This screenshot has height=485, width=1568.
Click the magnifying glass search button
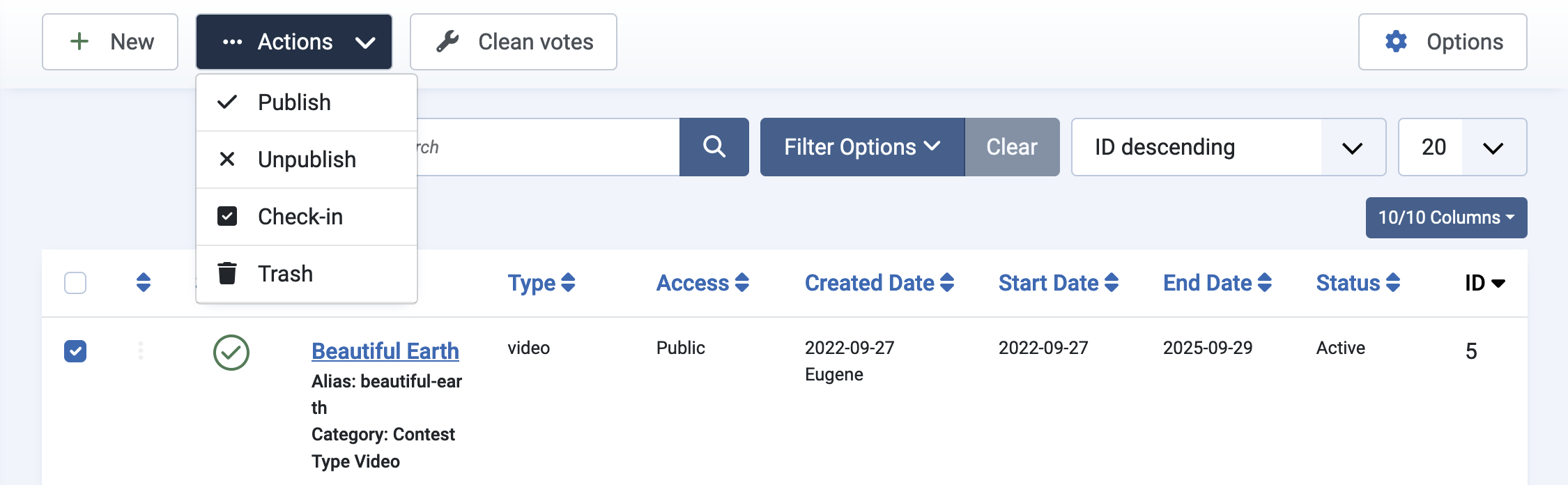tap(714, 147)
